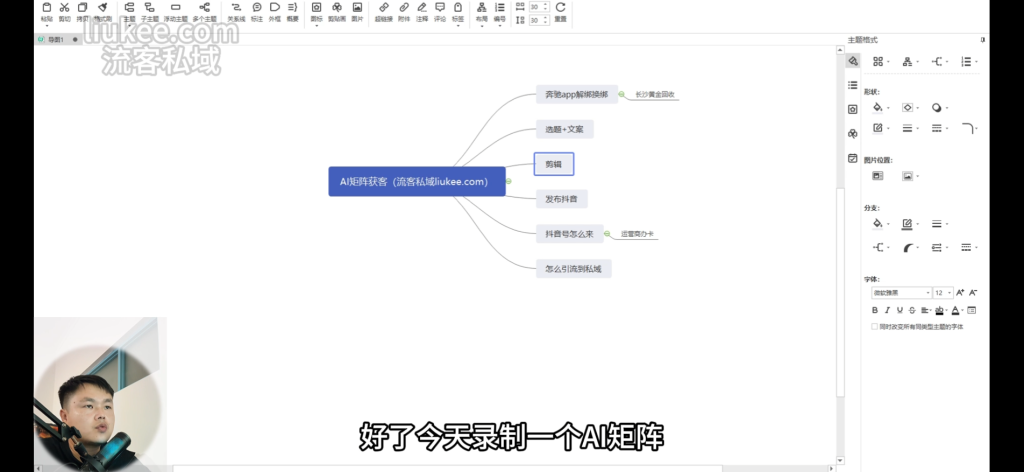Image resolution: width=1024 pixels, height=472 pixels.
Task: Select the 剪辑 topic
Action: (554, 164)
